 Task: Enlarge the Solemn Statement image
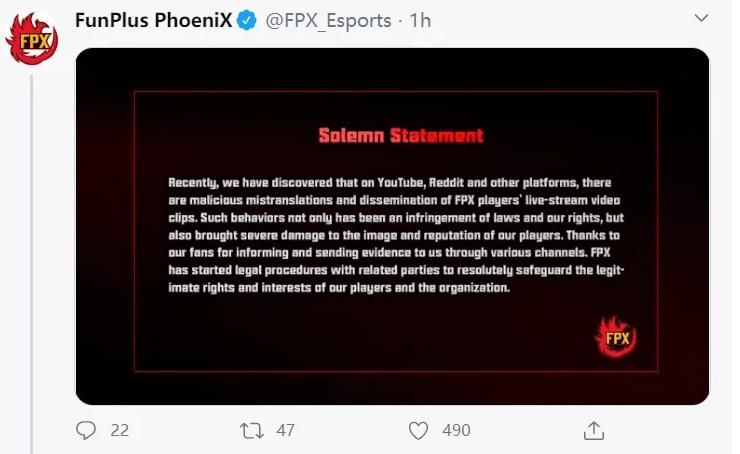point(392,226)
